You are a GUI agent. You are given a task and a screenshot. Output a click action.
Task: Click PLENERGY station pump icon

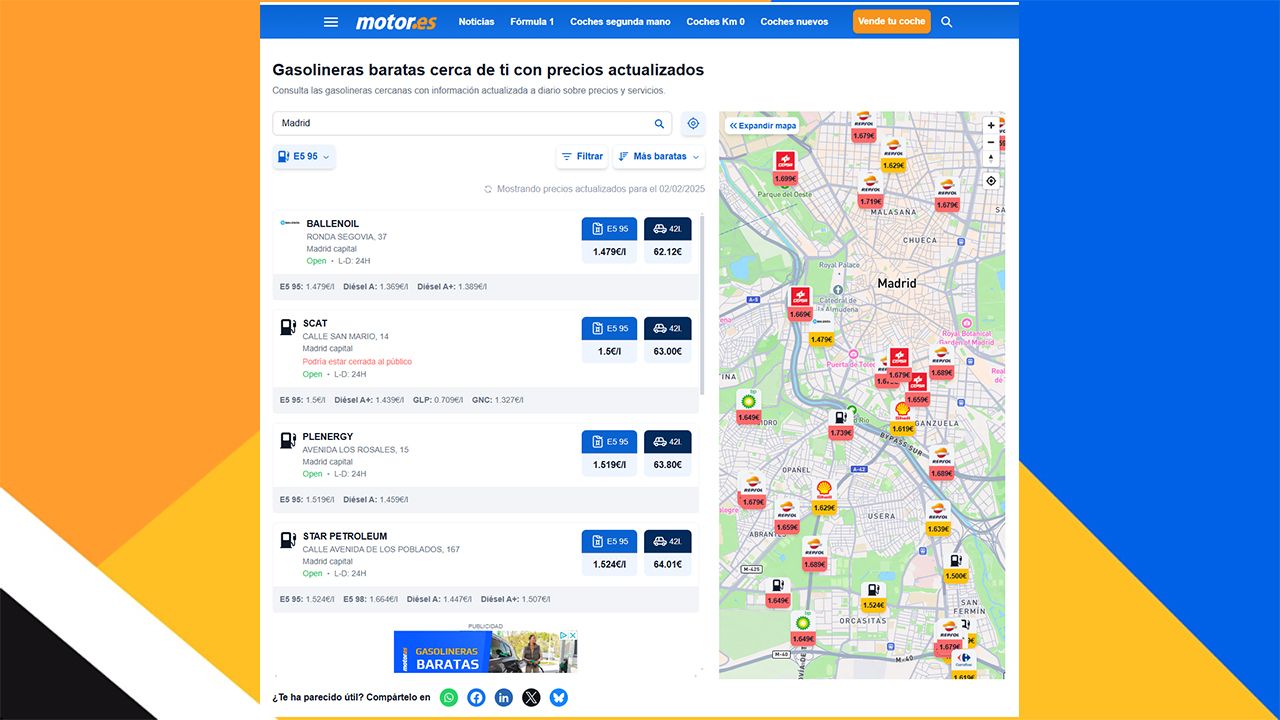tap(287, 439)
